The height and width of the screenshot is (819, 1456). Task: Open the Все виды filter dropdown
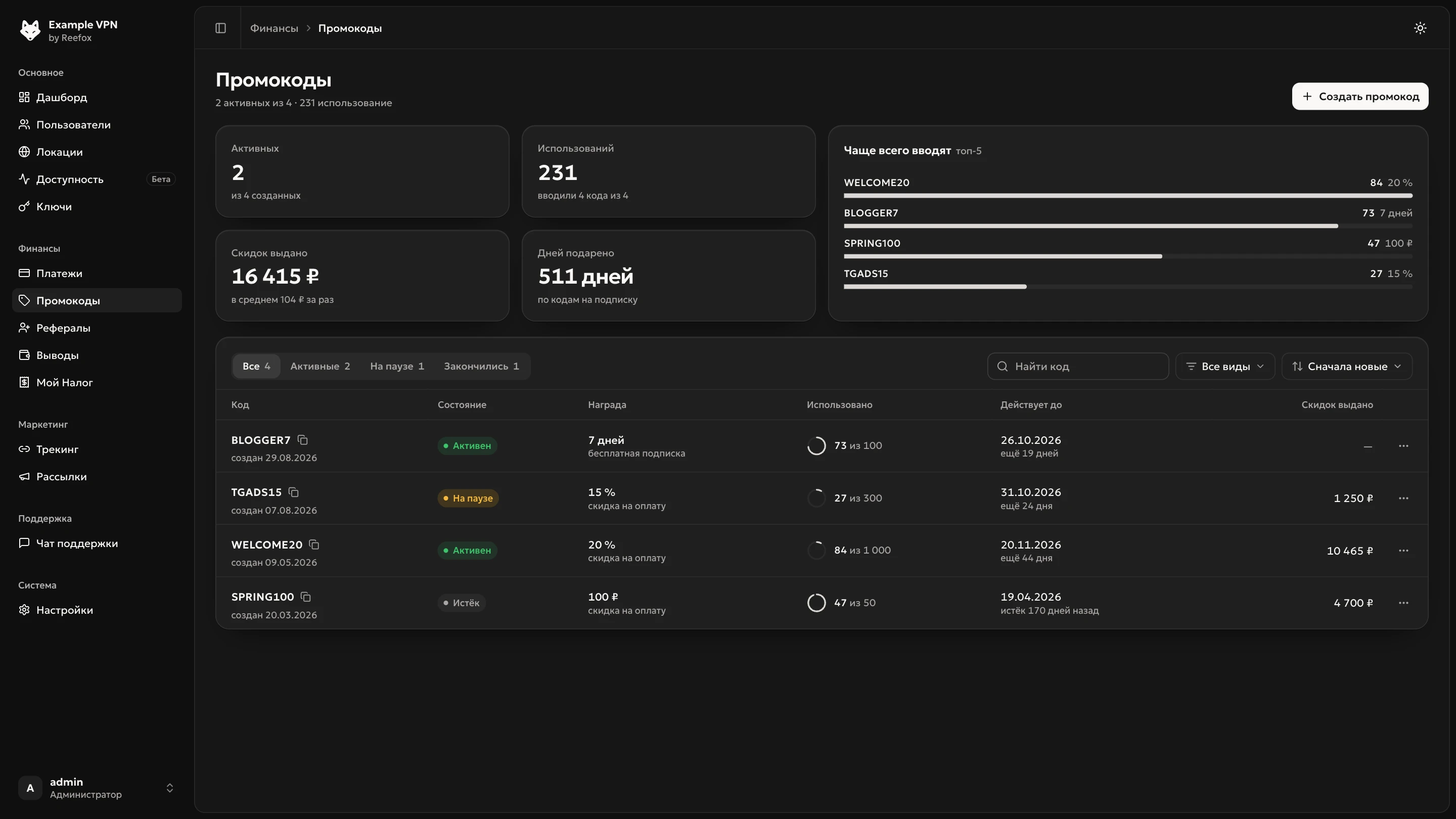coord(1225,366)
